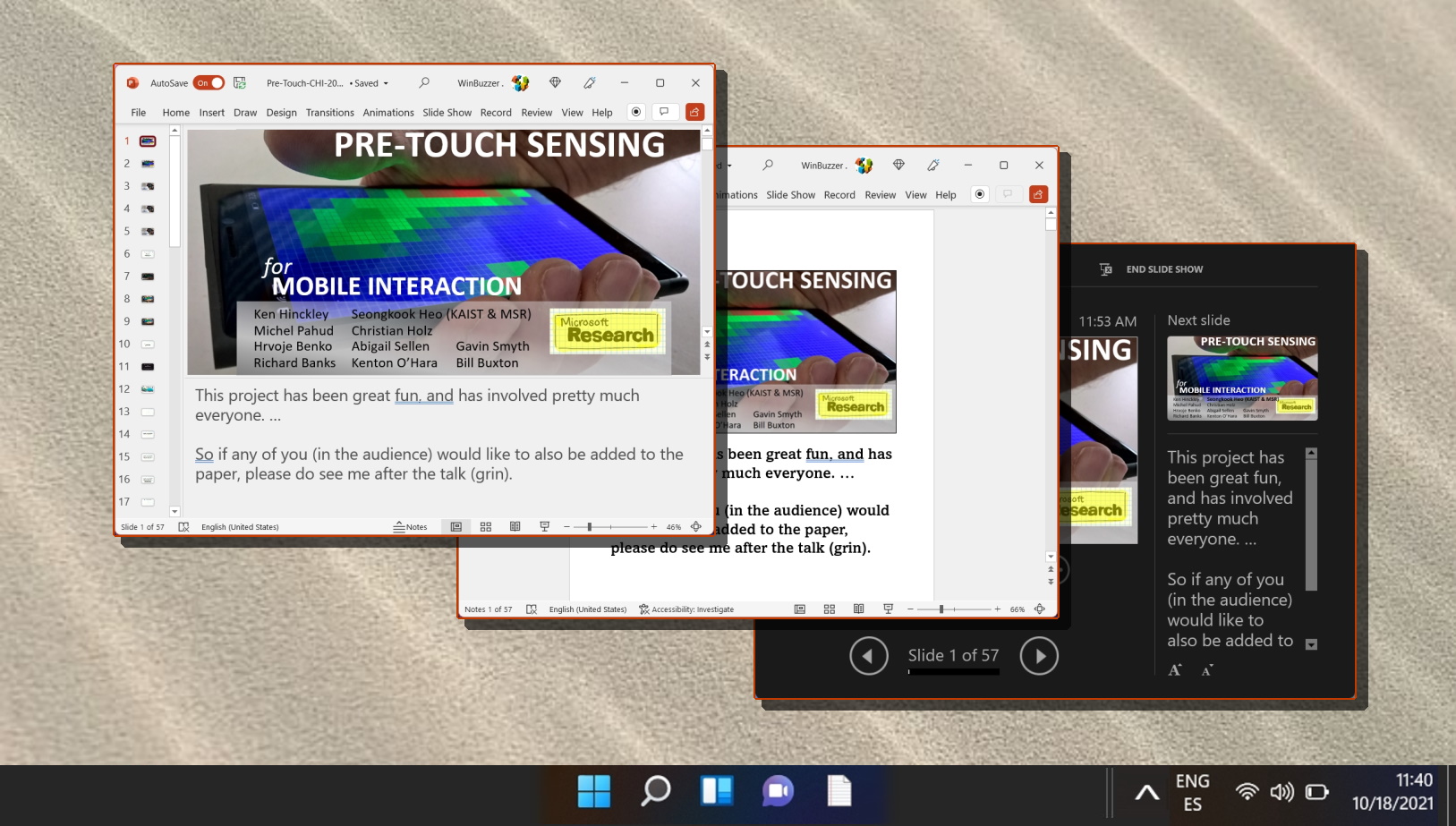The height and width of the screenshot is (826, 1456).
Task: Open taskbar Search
Action: coord(655,791)
